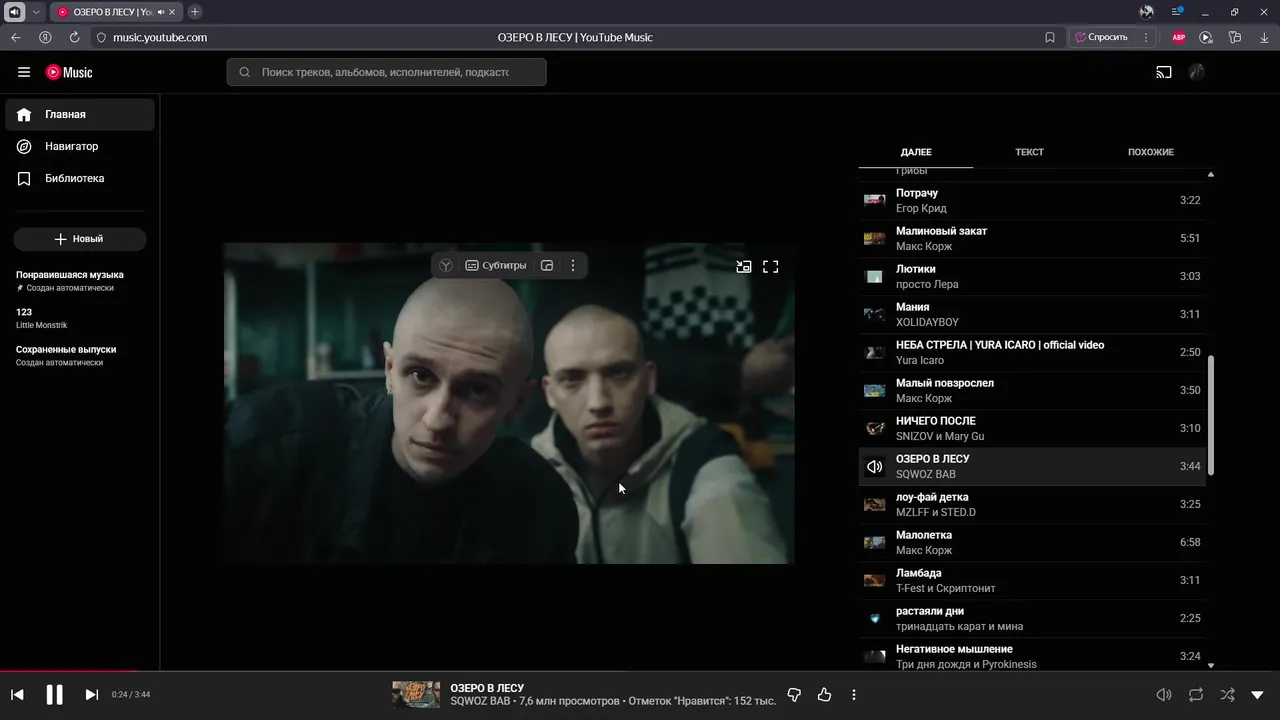Expand the browser tab list dropdown
This screenshot has height=720, width=1280.
37,12
